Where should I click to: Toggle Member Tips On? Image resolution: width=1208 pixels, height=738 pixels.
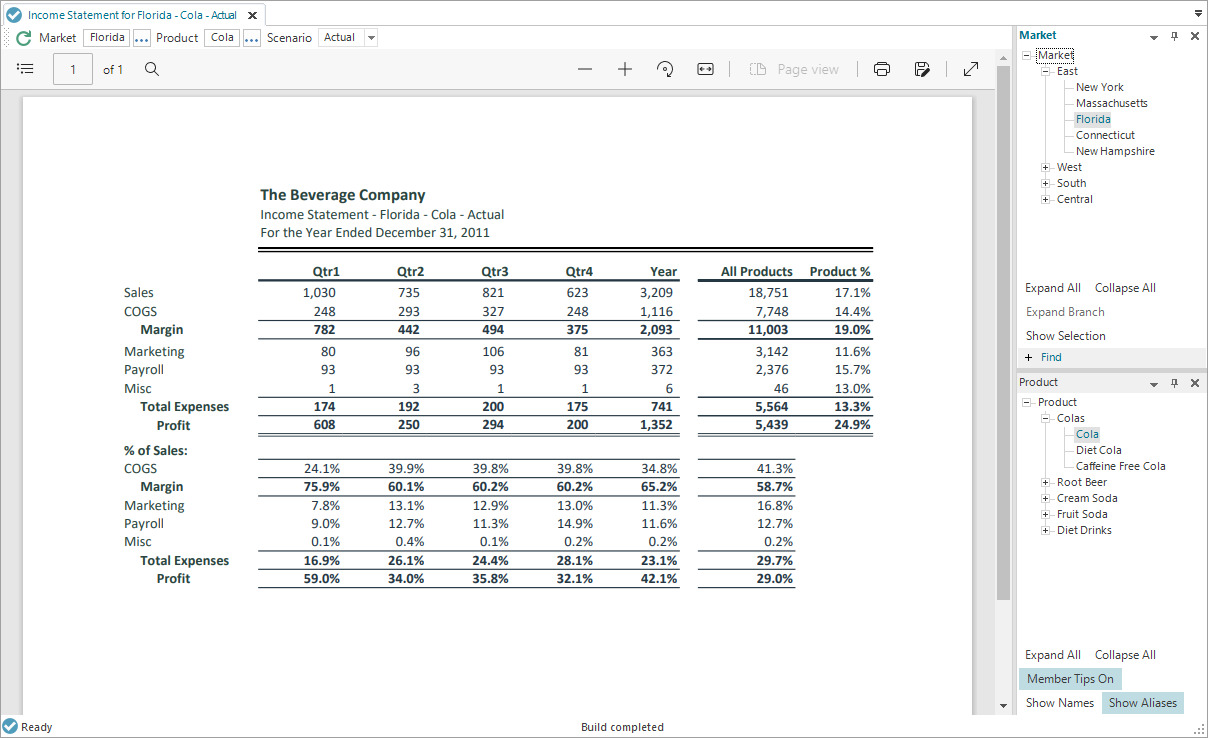pyautogui.click(x=1070, y=679)
